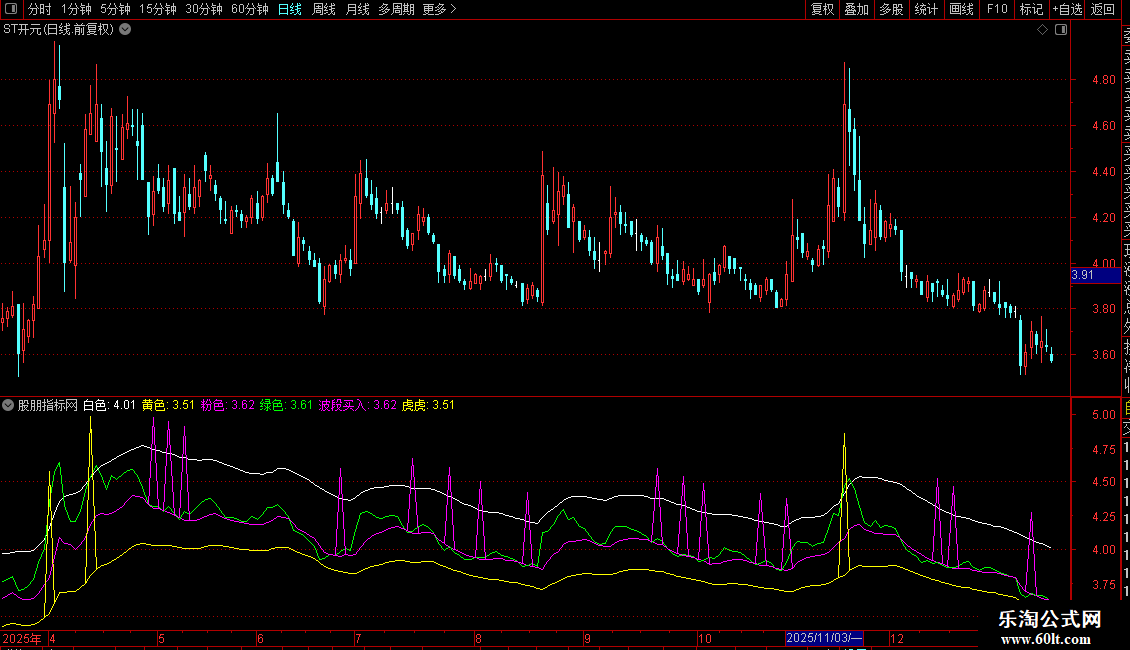Switch to the 周线 weekly tab
1130x650 pixels.
click(324, 9)
